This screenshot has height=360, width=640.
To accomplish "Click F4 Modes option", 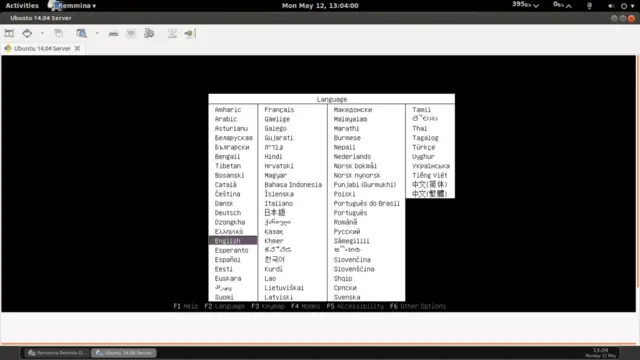I will tap(305, 306).
